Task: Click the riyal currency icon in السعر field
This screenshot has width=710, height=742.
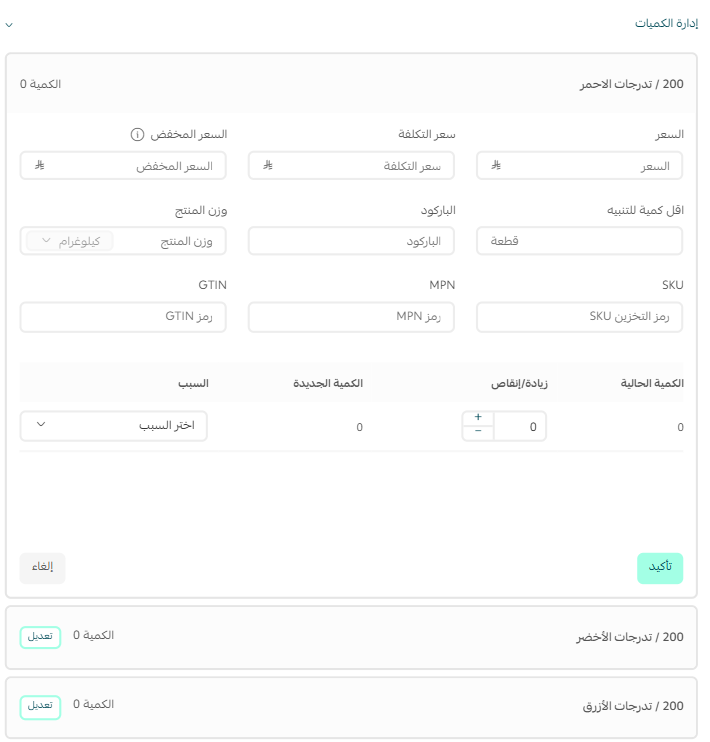Action: tap(496, 165)
